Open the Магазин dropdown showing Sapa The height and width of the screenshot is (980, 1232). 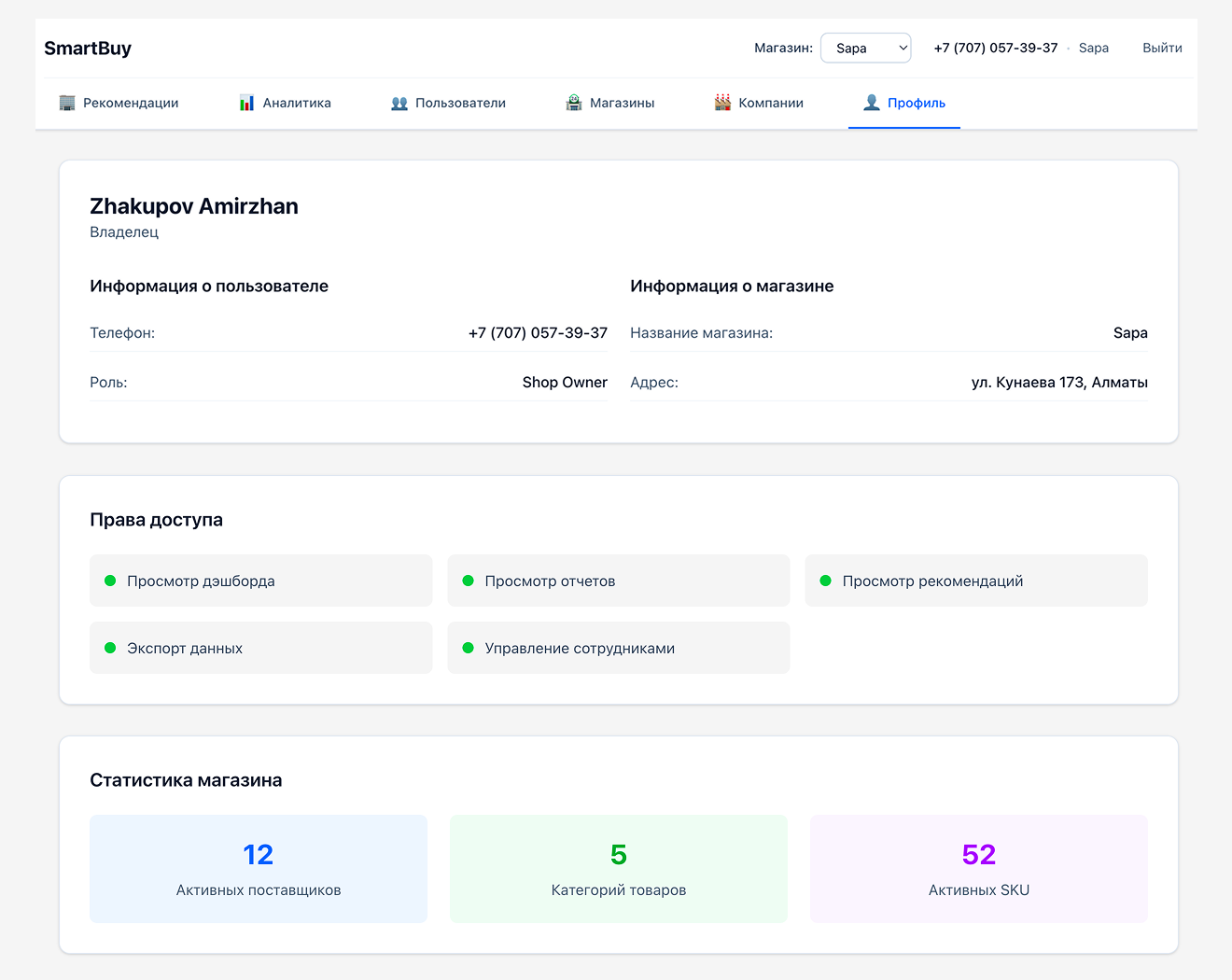click(864, 49)
